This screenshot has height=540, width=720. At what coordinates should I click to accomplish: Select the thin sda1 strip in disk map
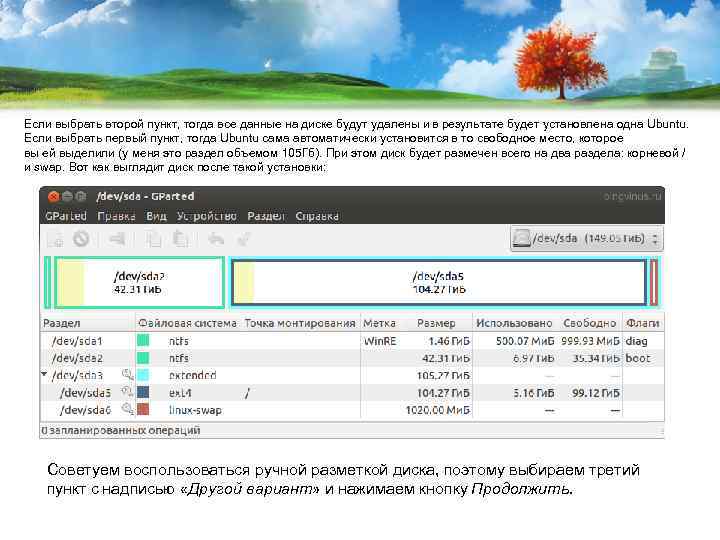[x=47, y=282]
